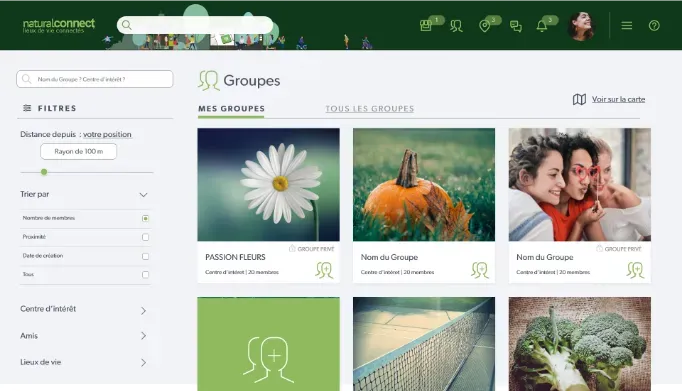
Task: Click into the top header search field
Action: (x=195, y=25)
